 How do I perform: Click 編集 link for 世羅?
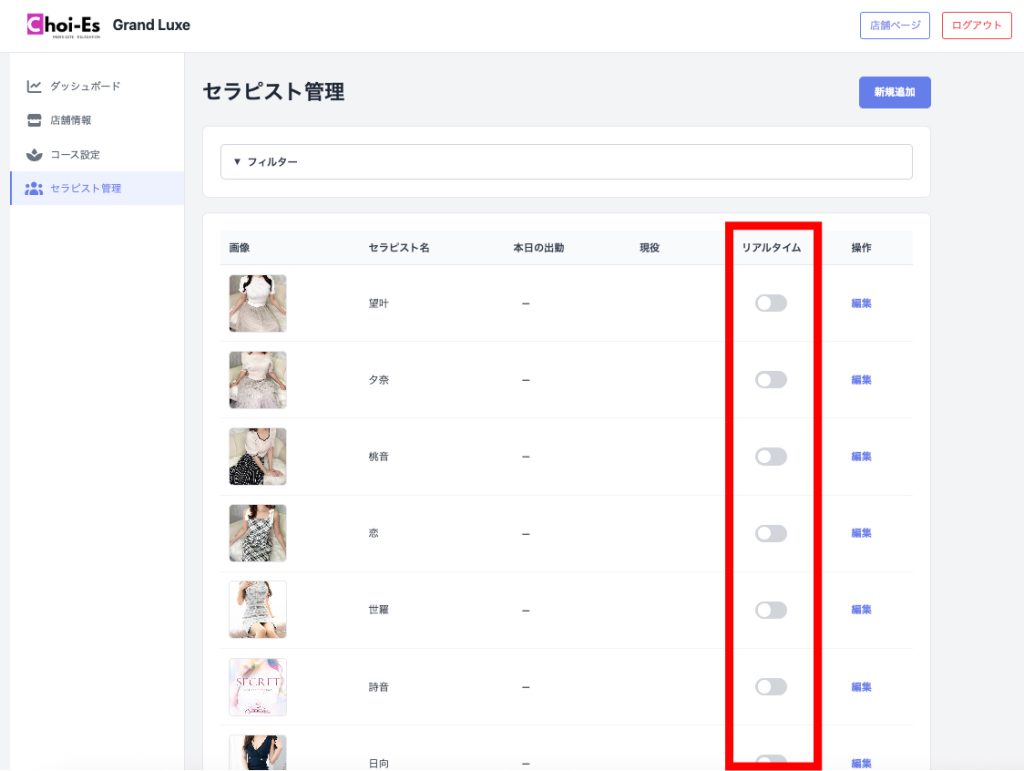tap(861, 610)
